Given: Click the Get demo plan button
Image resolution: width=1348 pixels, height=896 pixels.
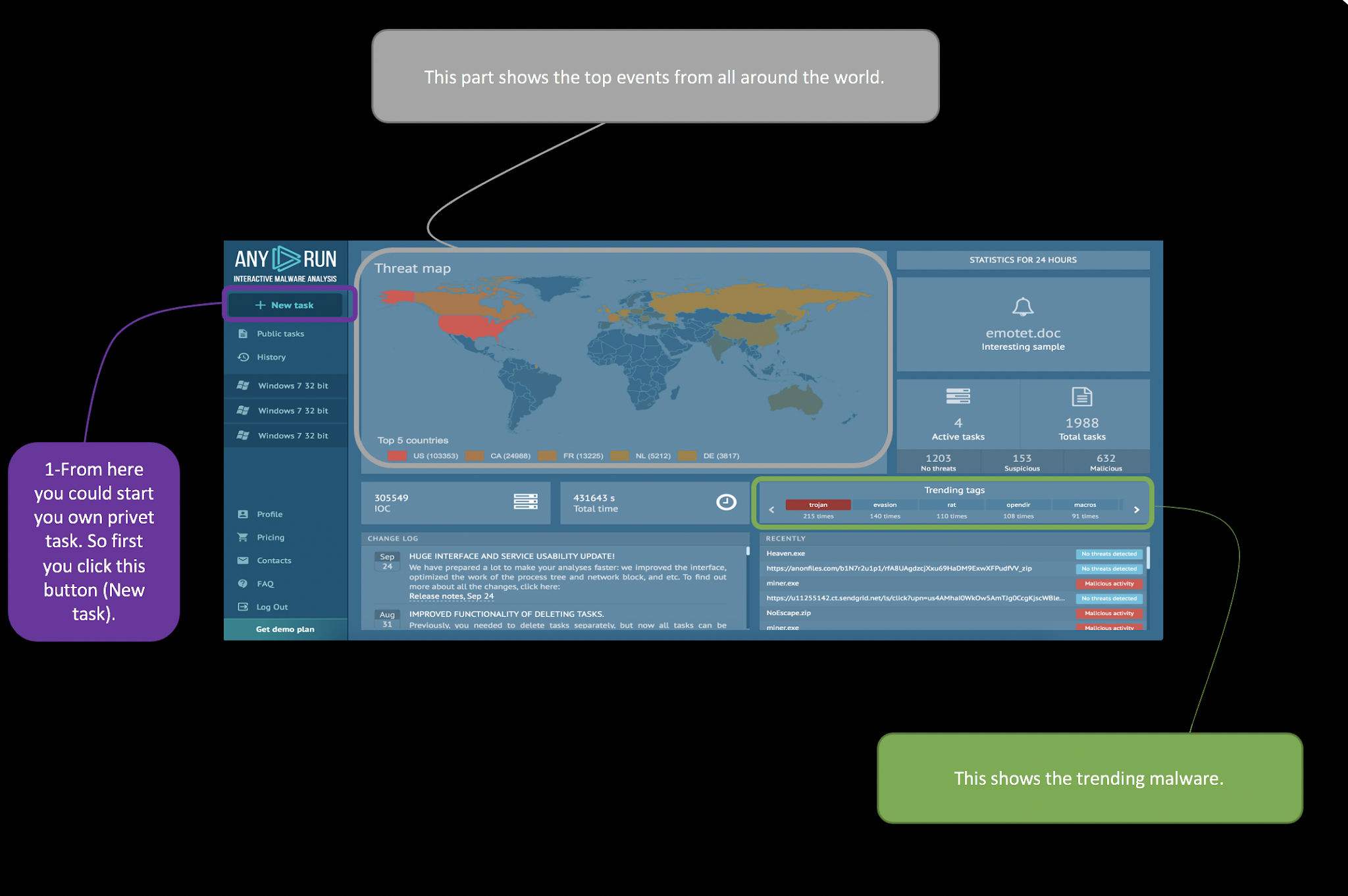Looking at the screenshot, I should coord(285,629).
